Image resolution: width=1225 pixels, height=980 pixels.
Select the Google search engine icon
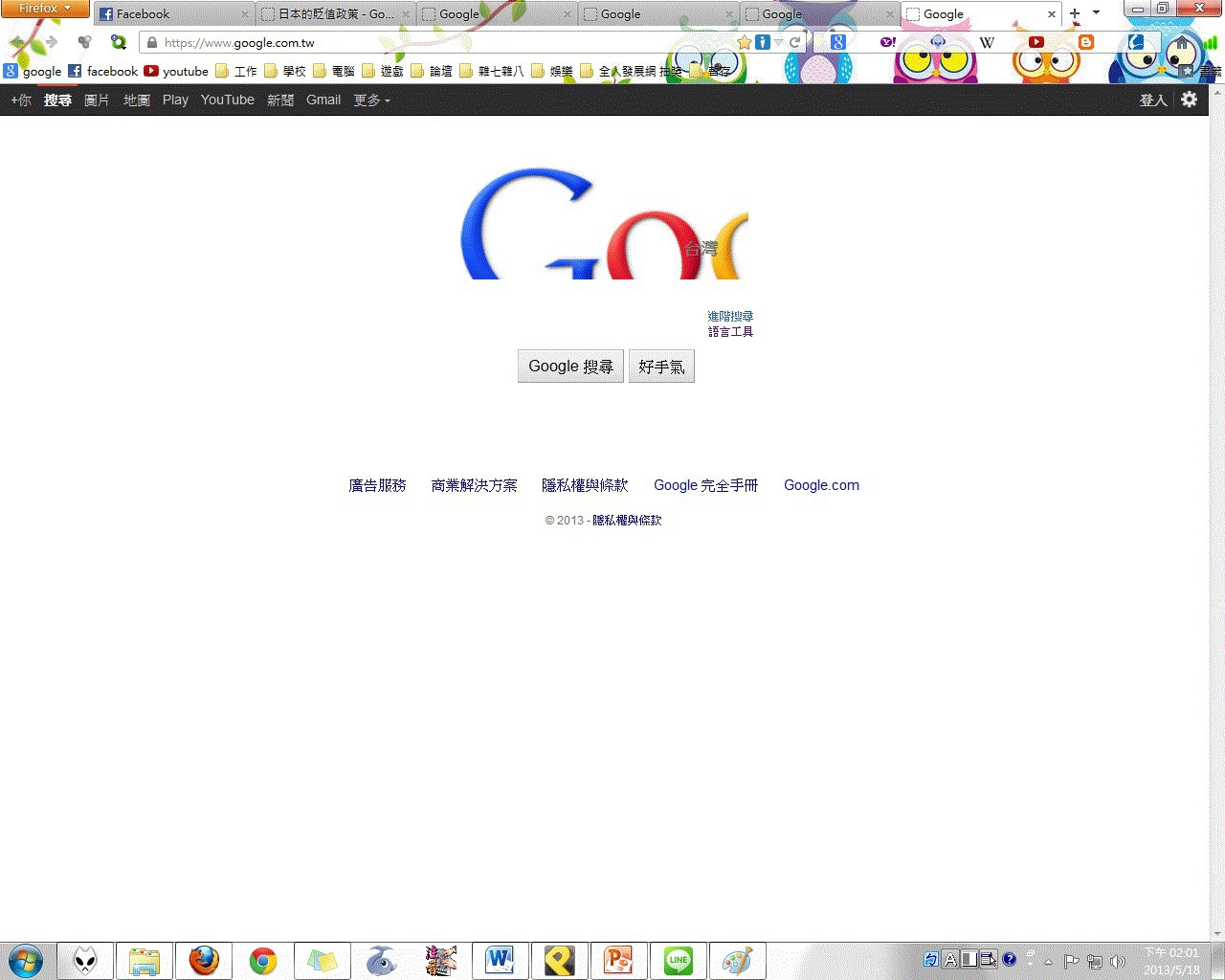[838, 42]
